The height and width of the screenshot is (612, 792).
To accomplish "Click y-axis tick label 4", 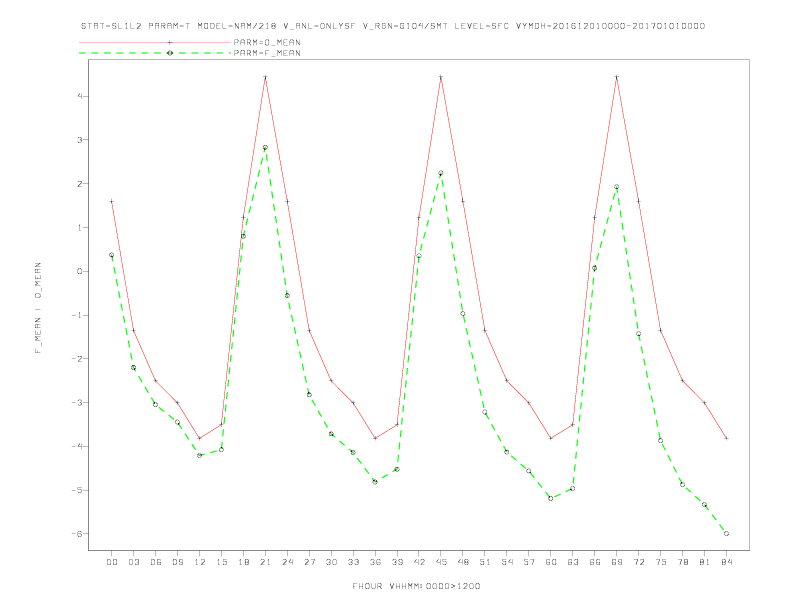I will coord(80,96).
